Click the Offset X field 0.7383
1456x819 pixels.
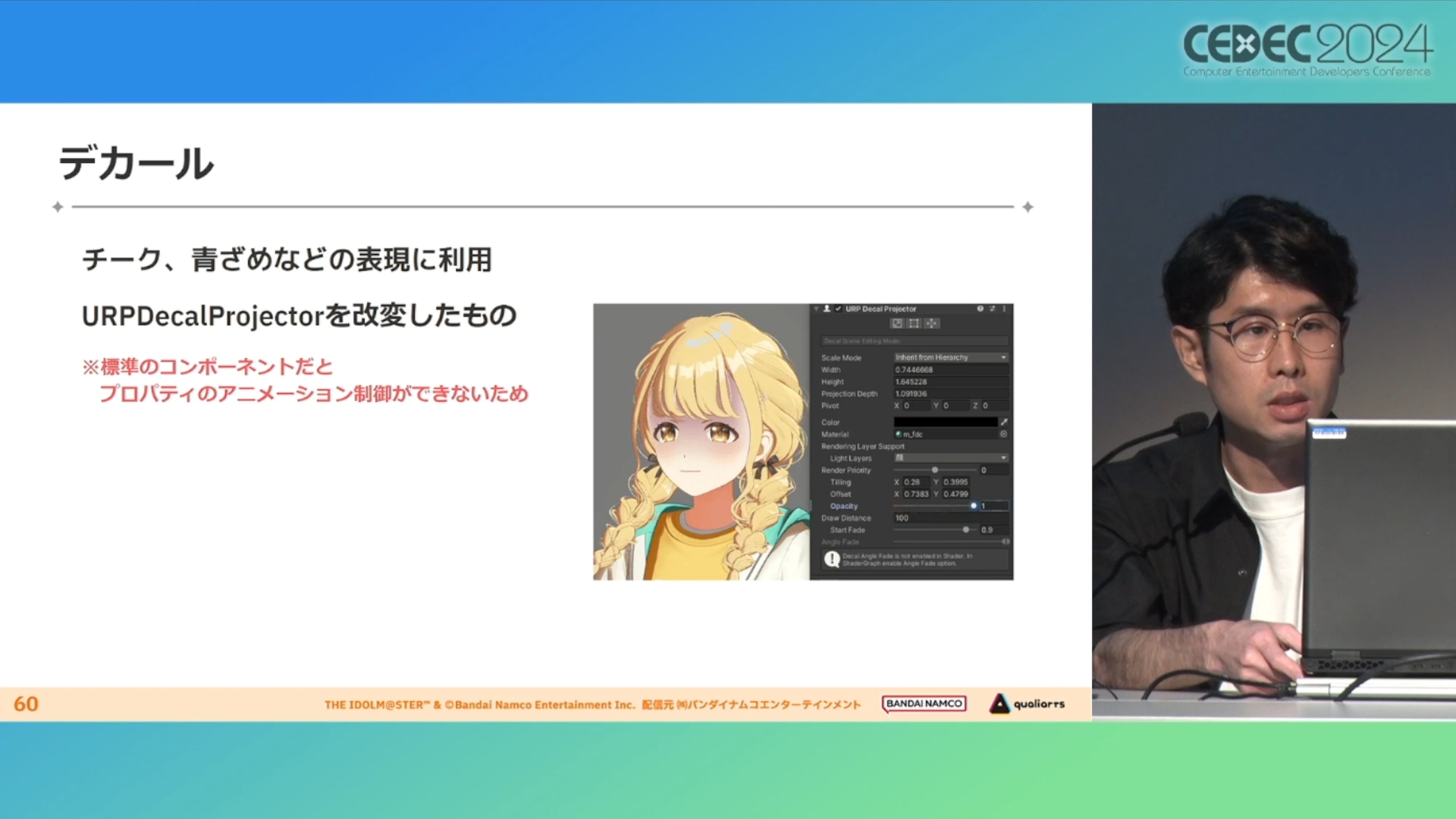pos(916,494)
